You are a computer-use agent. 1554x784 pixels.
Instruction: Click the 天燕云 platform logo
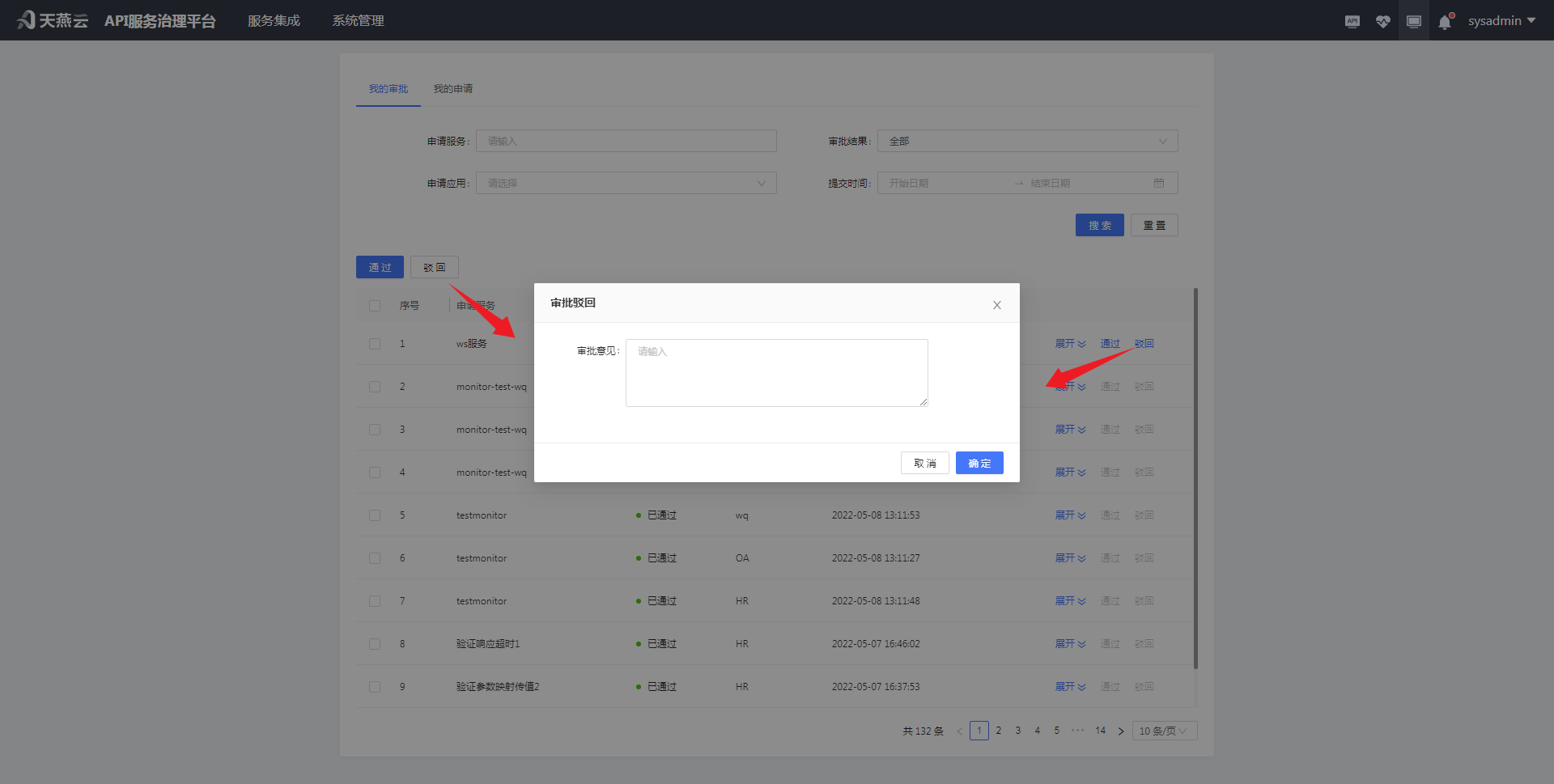coord(52,19)
